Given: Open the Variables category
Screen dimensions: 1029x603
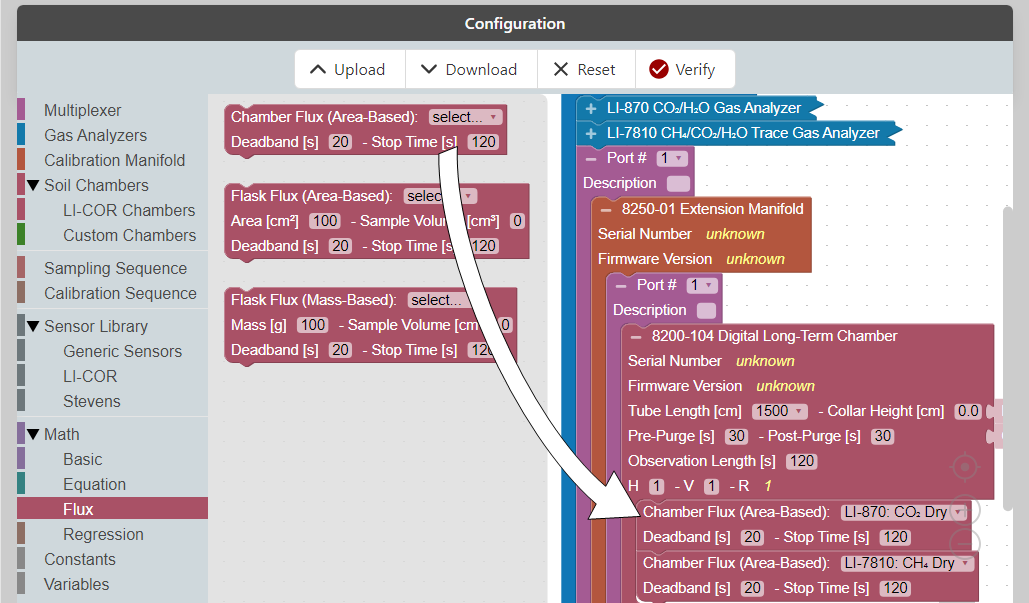Looking at the screenshot, I should point(112,584).
